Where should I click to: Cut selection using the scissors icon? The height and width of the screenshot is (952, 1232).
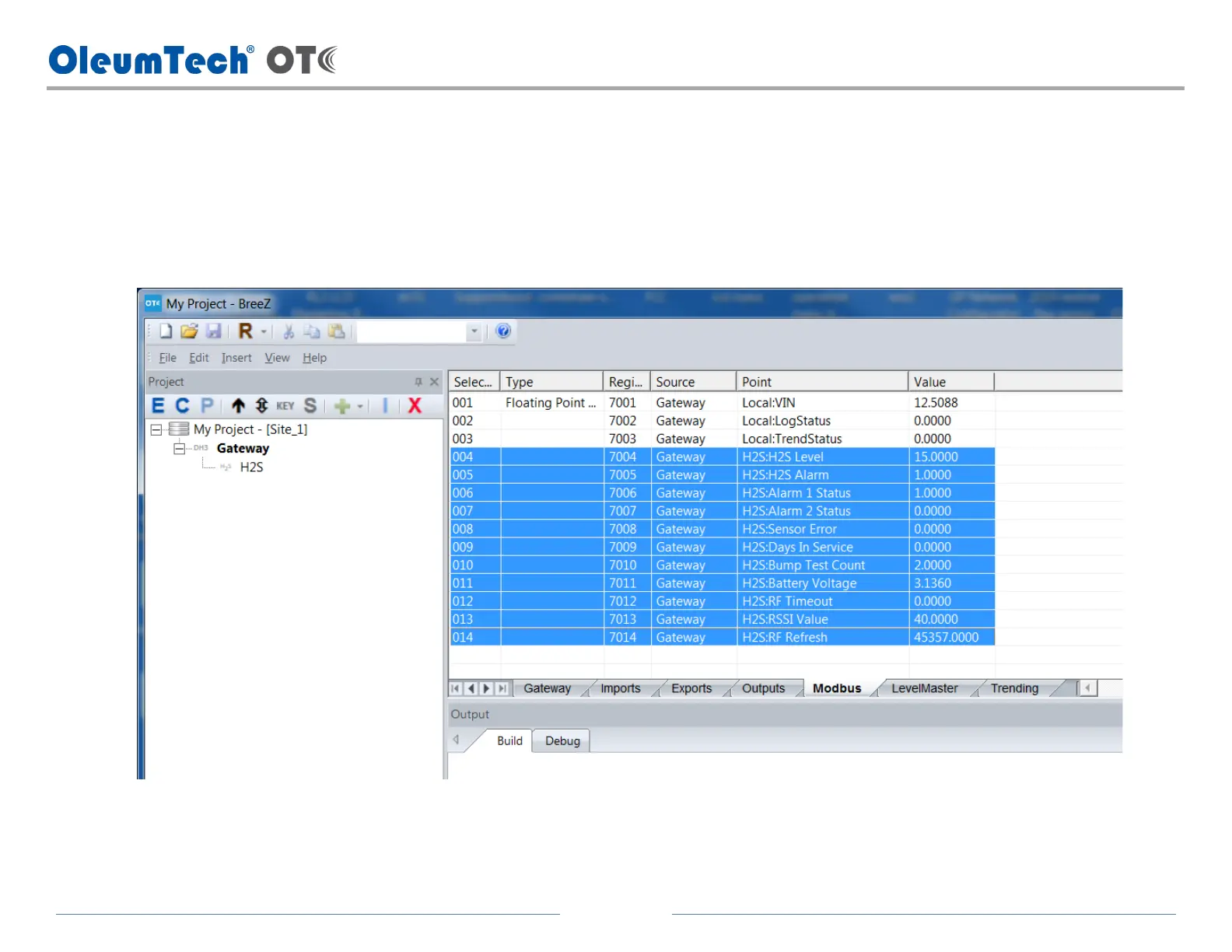(x=289, y=331)
